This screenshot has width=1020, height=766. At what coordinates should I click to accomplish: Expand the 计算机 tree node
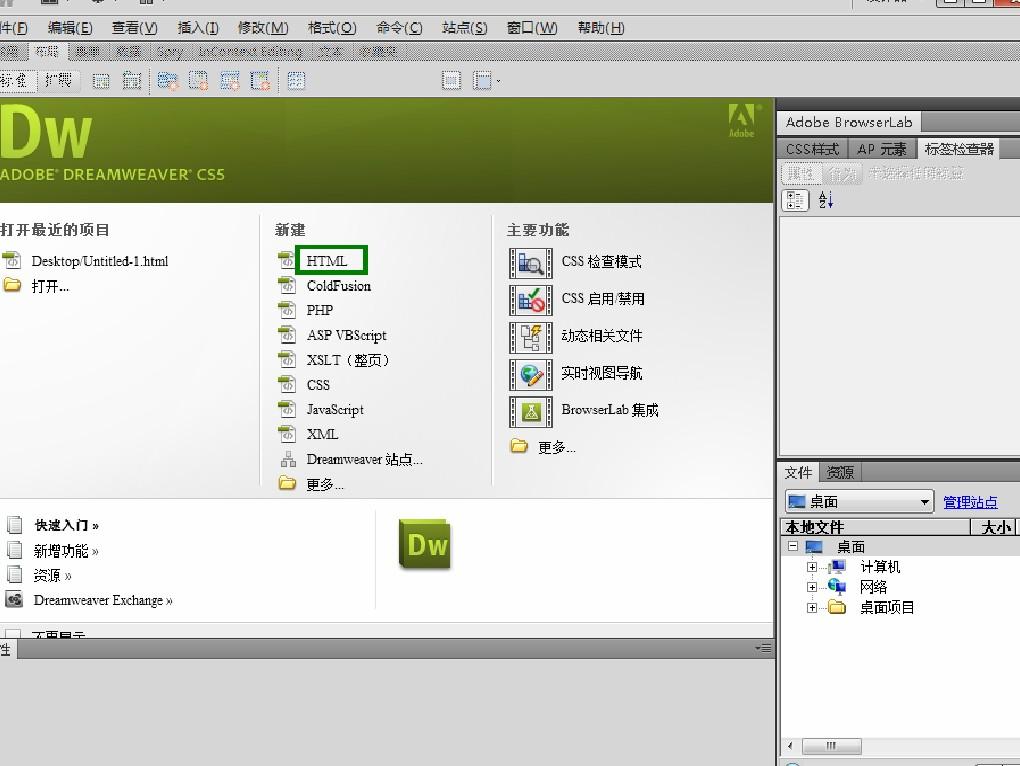coord(812,567)
